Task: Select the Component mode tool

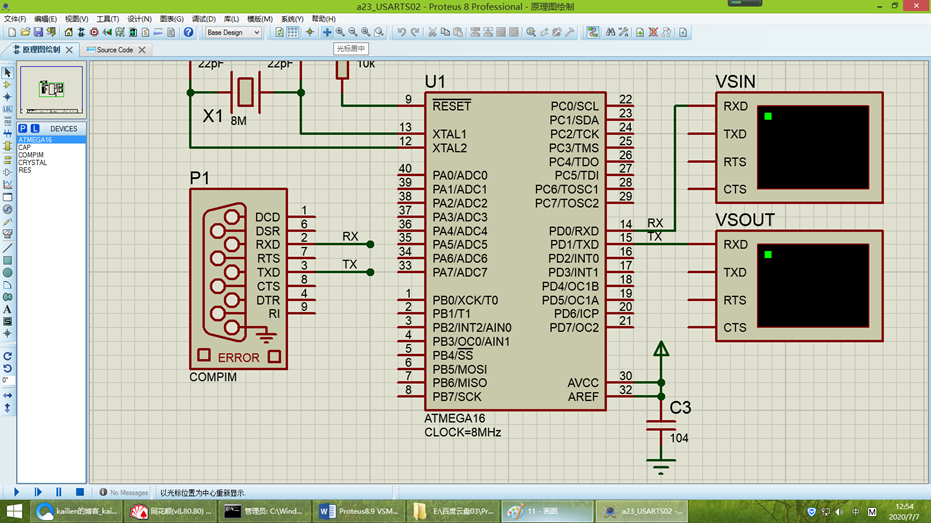Action: [7, 85]
